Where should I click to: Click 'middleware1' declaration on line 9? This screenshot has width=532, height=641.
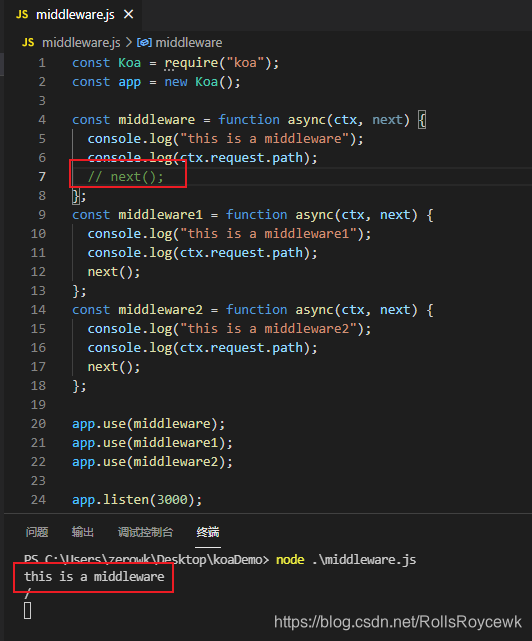(160, 215)
